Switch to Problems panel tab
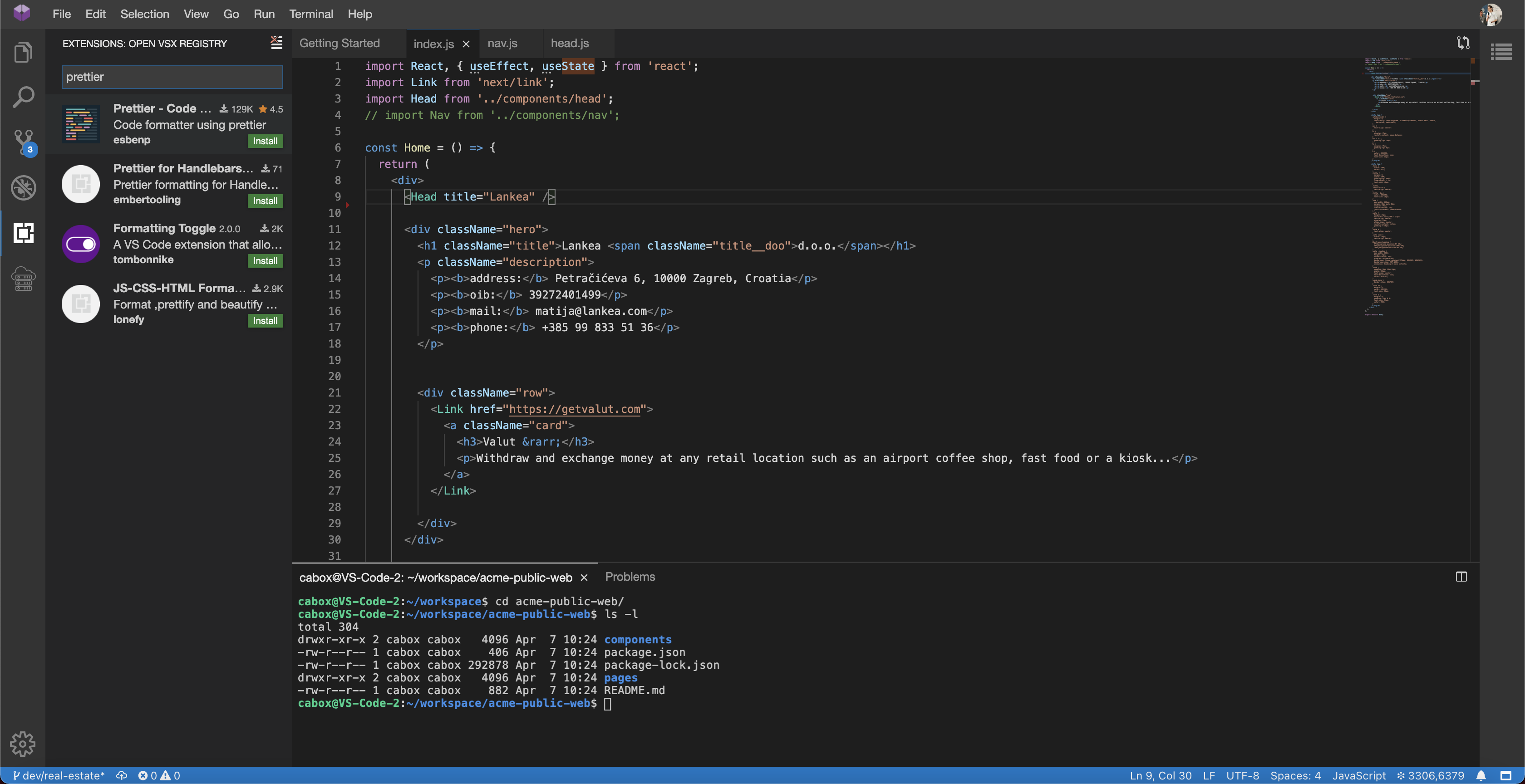The height and width of the screenshot is (784, 1525). [x=630, y=576]
